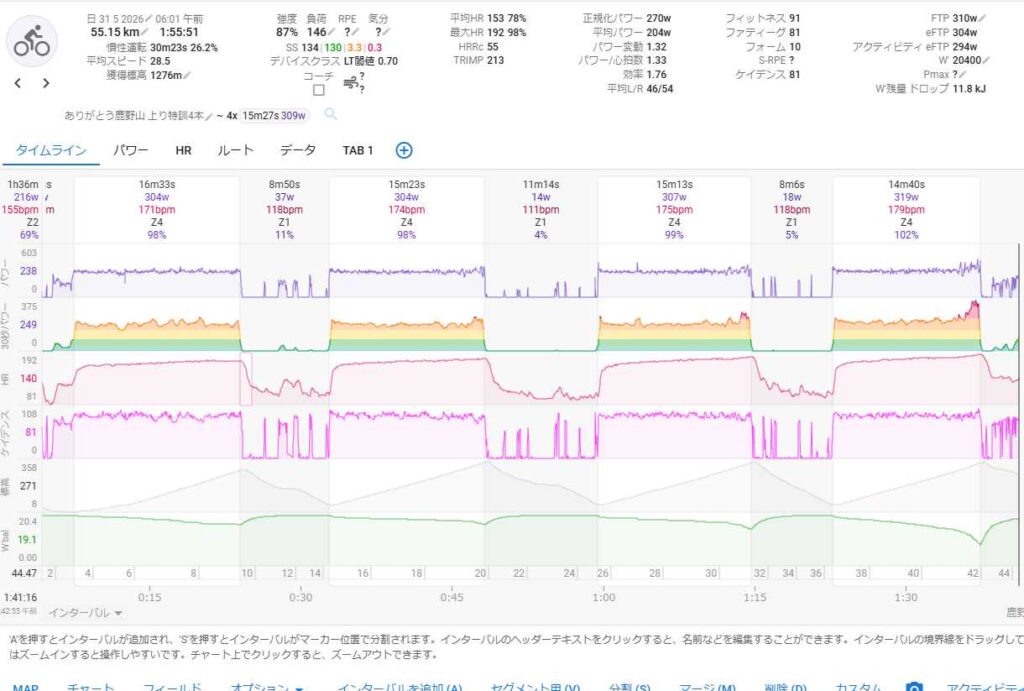Edit the RPE value pencil icon
This screenshot has height=691, width=1024.
pos(356,32)
